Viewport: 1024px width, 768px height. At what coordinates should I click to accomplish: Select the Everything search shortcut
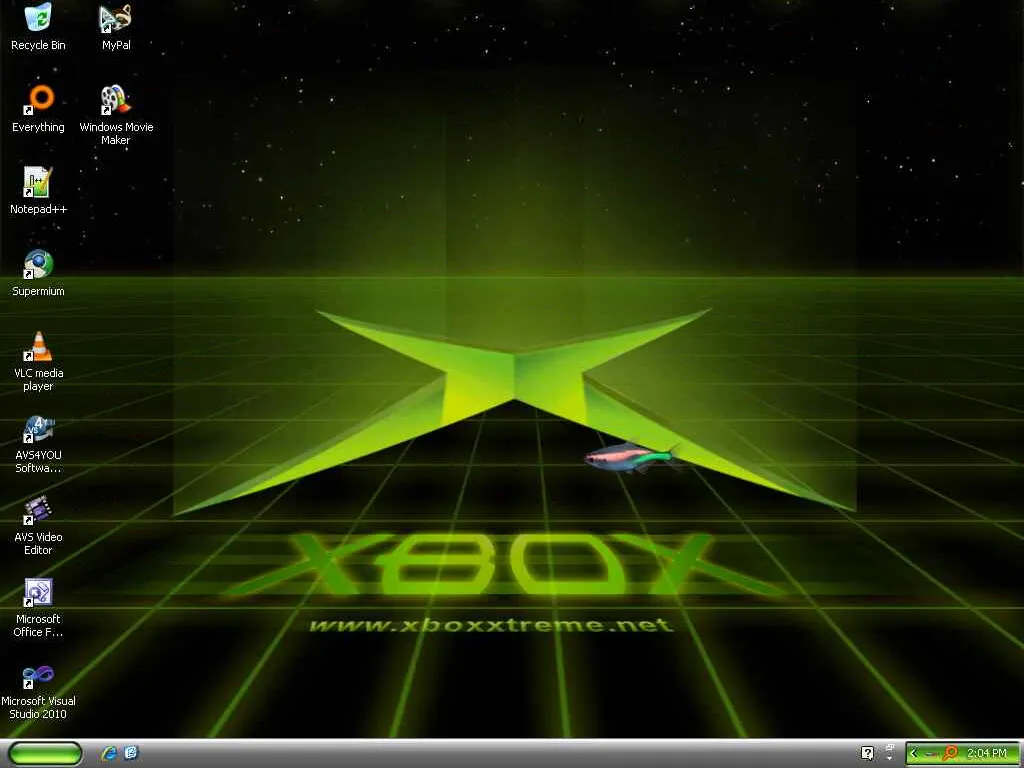pos(38,108)
